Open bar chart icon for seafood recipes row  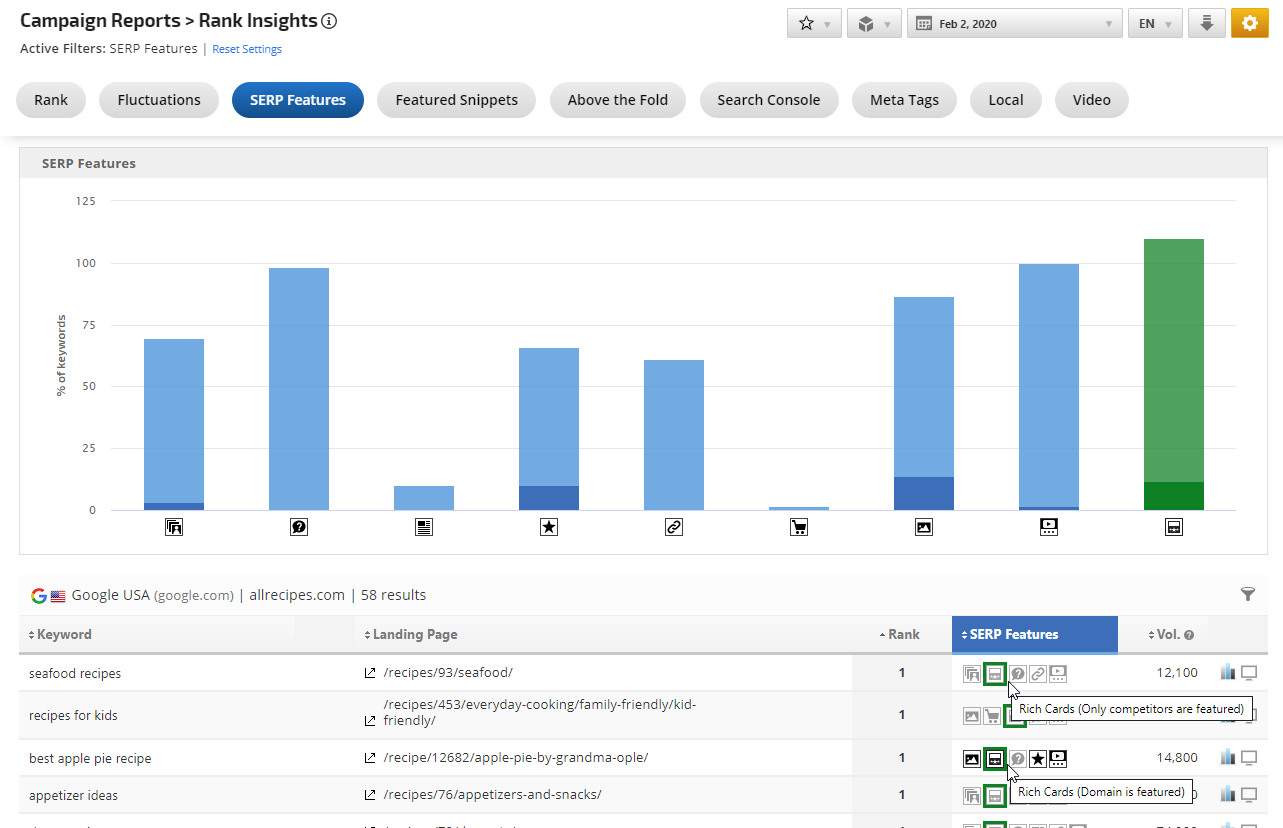(x=1228, y=673)
